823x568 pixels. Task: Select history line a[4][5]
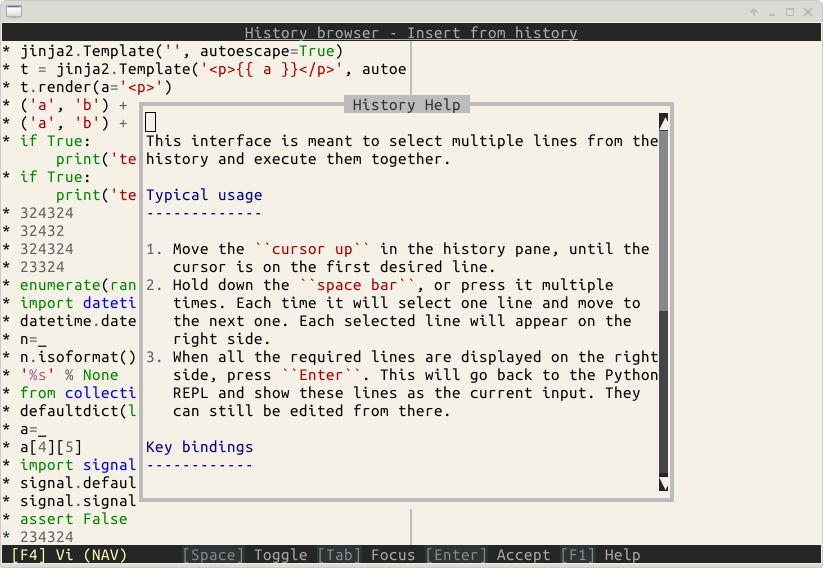coord(51,447)
